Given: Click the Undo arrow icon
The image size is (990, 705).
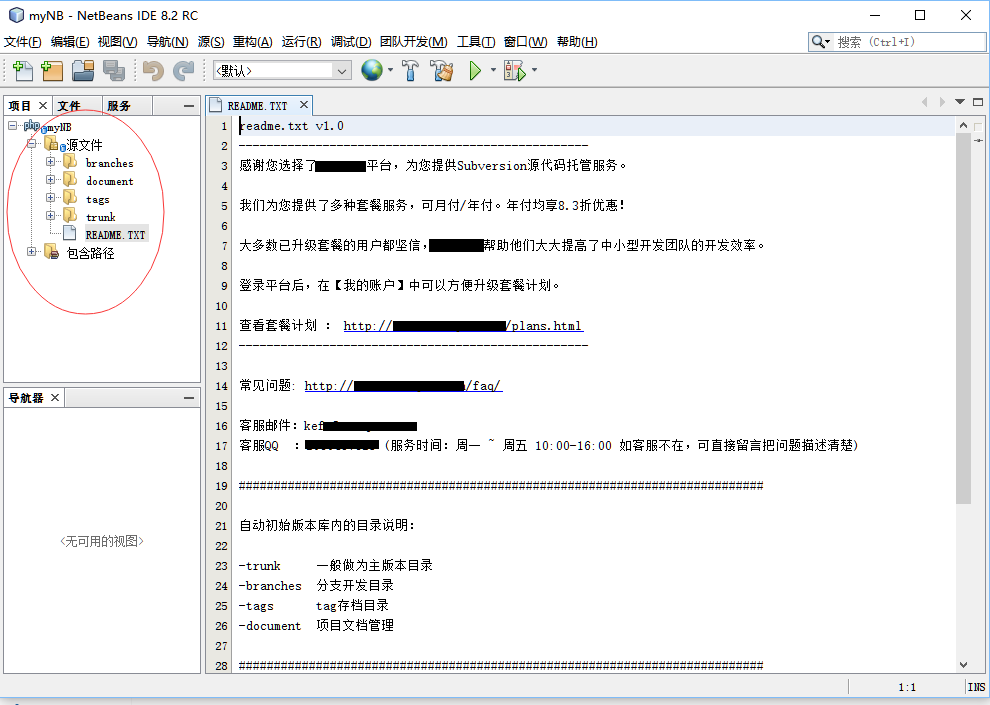Looking at the screenshot, I should [x=153, y=71].
